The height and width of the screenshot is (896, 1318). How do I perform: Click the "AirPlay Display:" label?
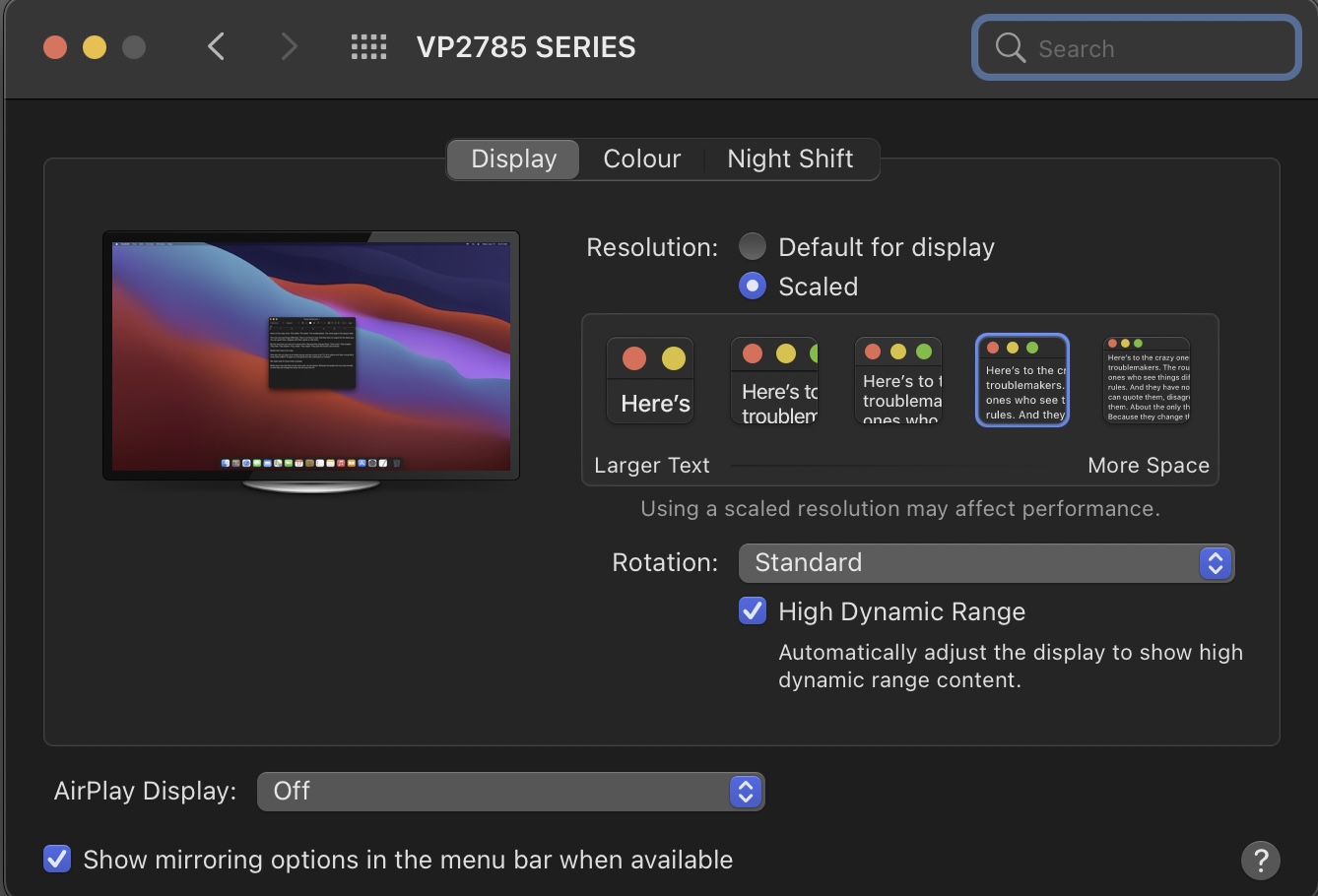point(146,791)
